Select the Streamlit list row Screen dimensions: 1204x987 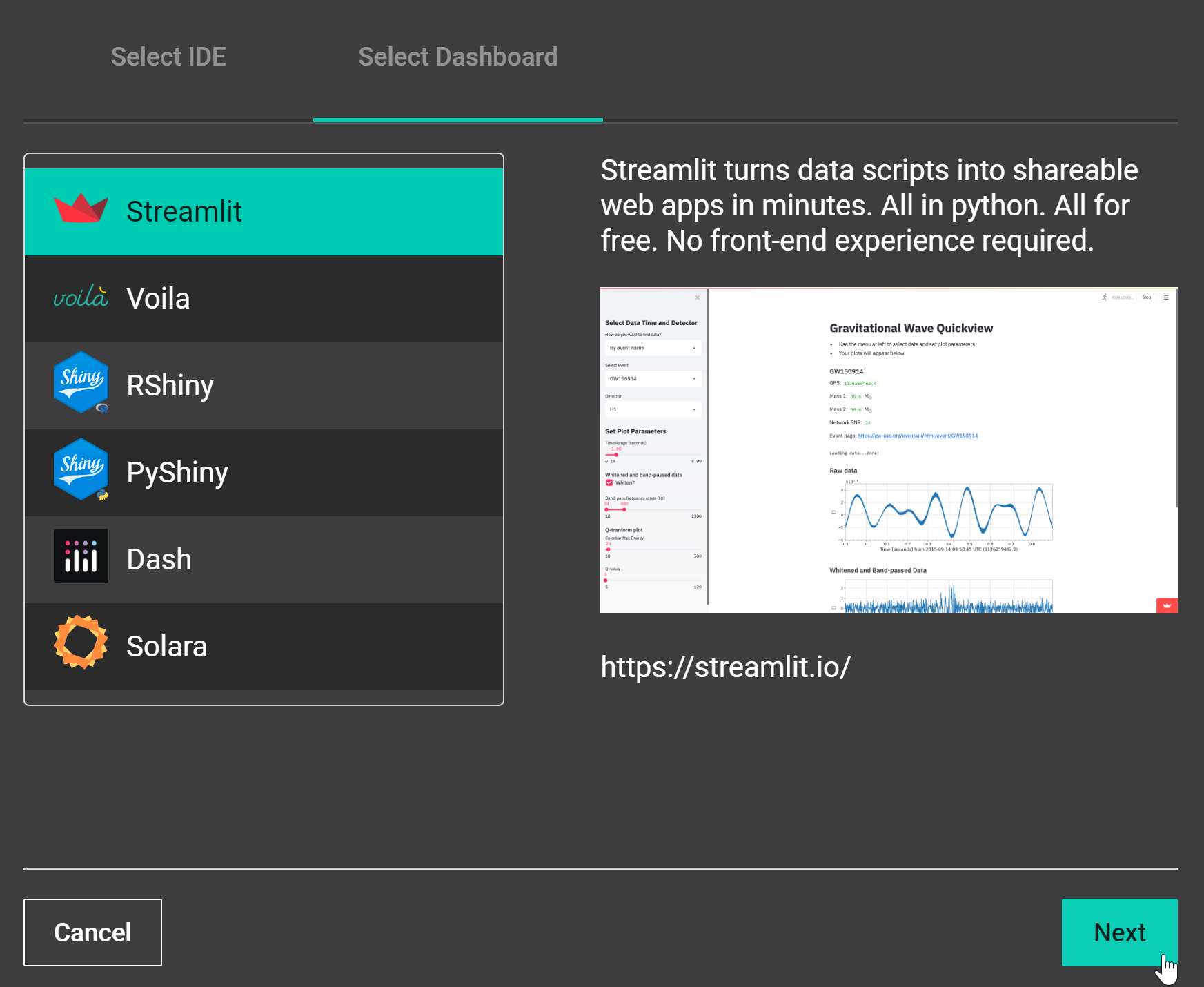pyautogui.click(x=264, y=212)
